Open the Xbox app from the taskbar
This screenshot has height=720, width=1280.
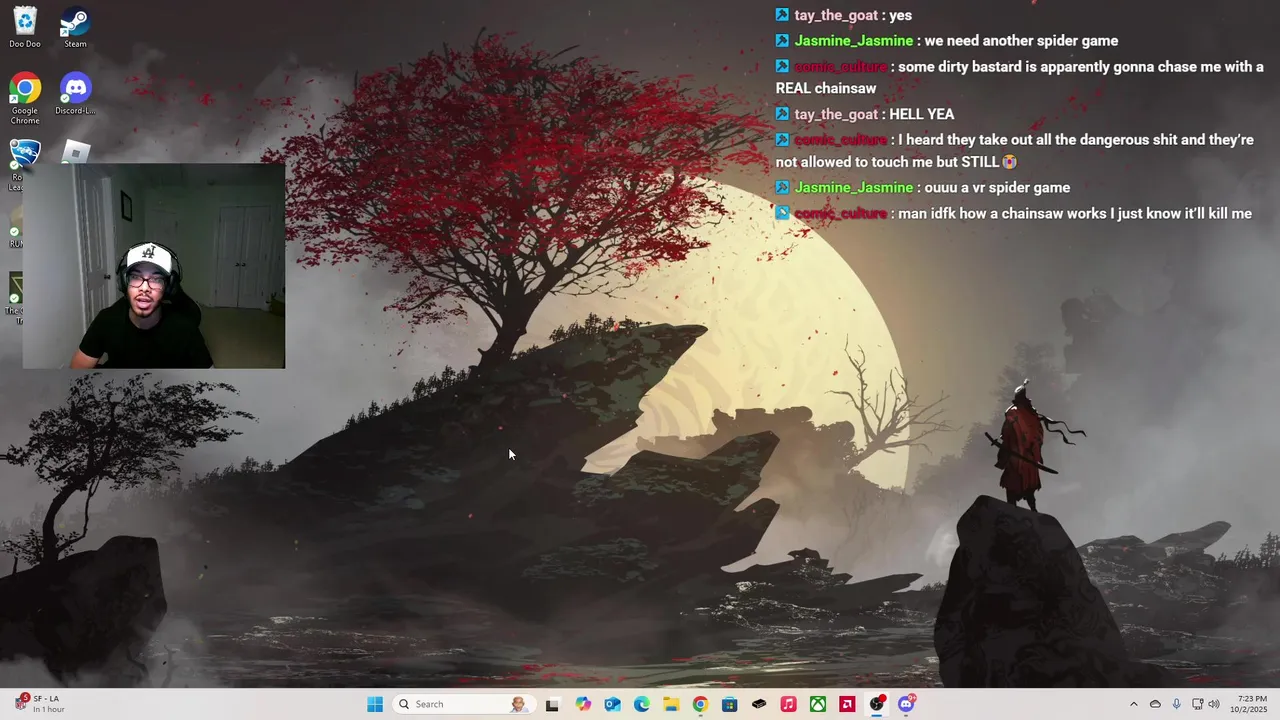(x=818, y=704)
